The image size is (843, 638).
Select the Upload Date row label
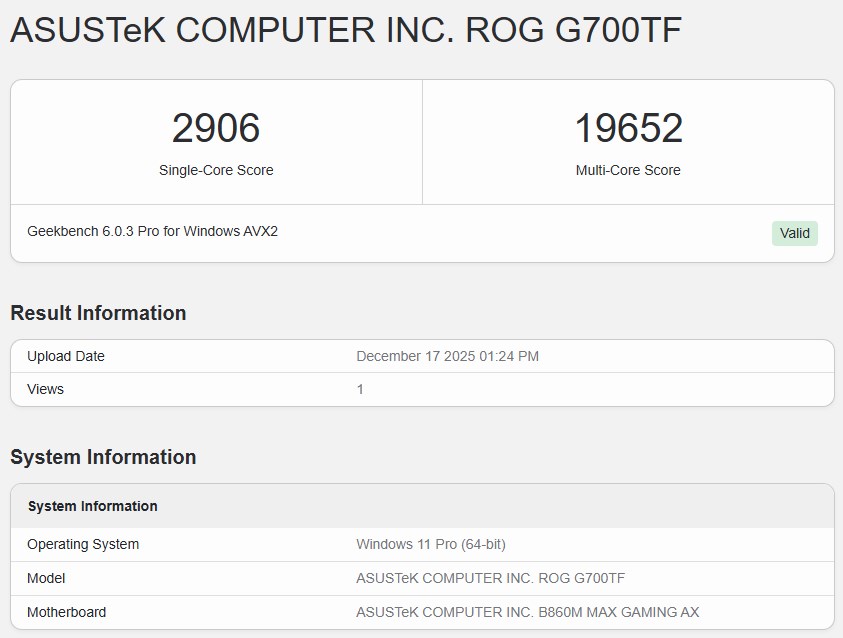pyautogui.click(x=66, y=356)
